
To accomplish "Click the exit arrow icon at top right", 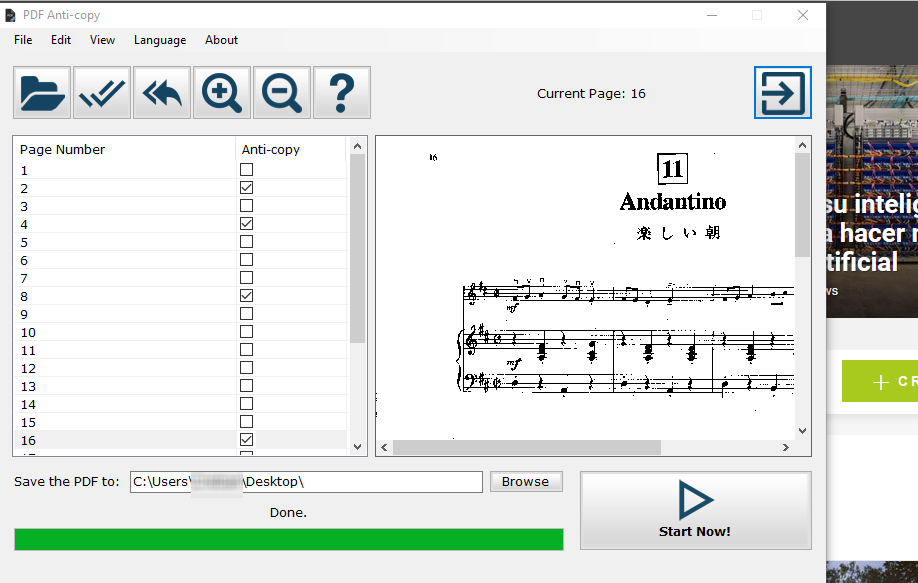I will 783,92.
